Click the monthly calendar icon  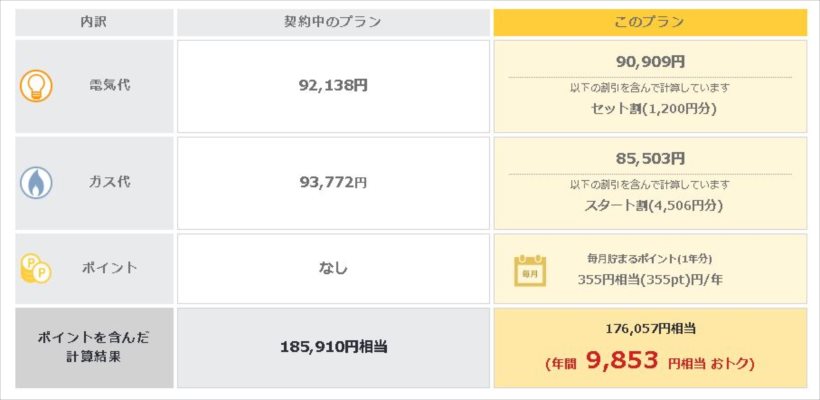point(530,271)
